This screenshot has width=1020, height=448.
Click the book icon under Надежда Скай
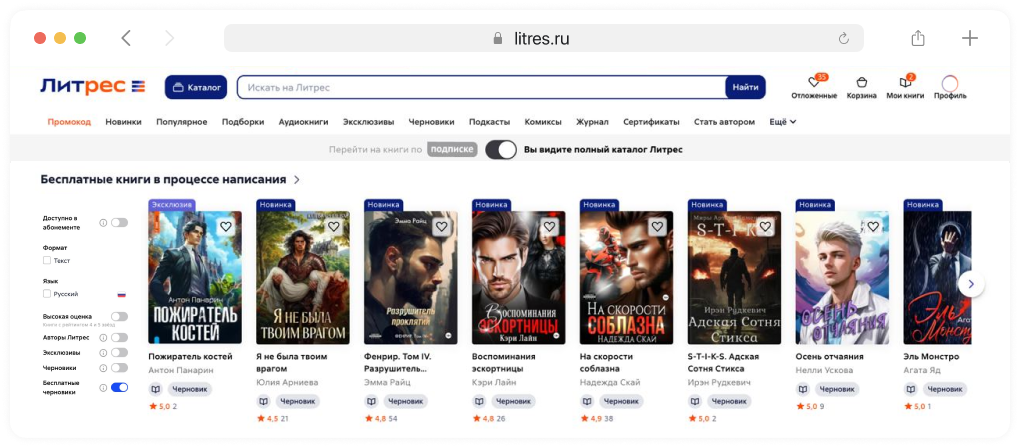pos(587,402)
